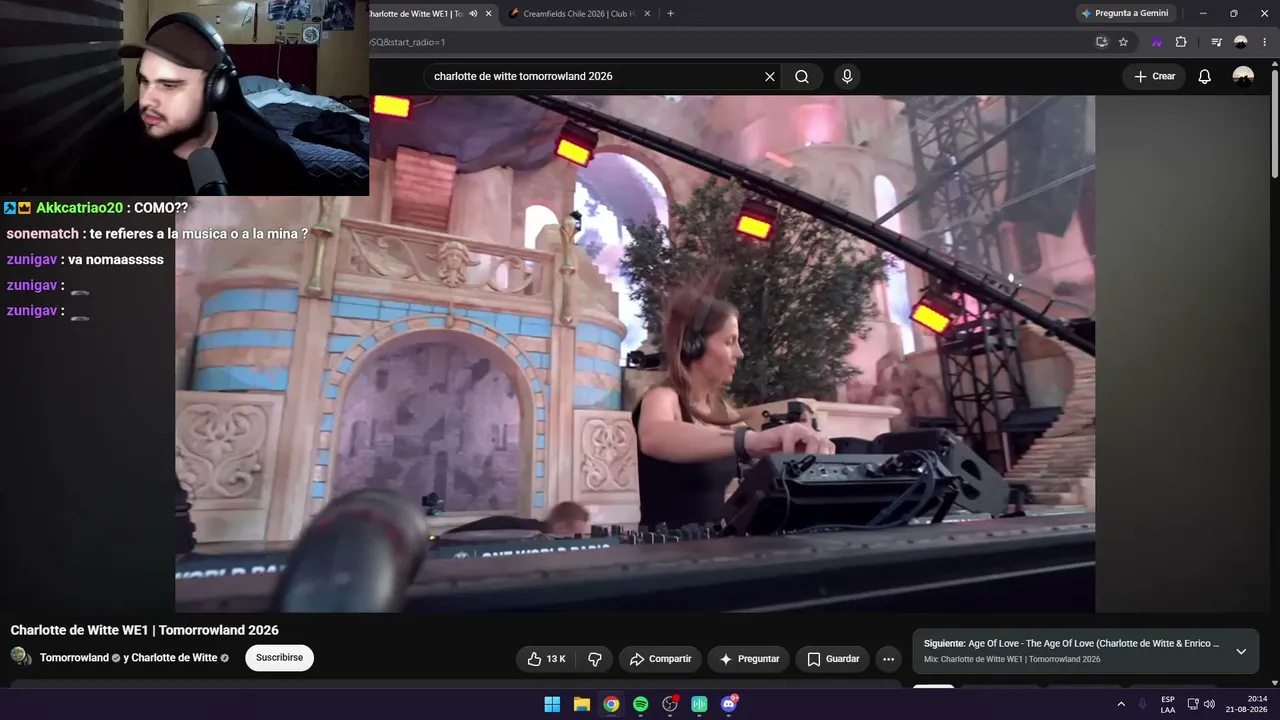Open the Chrome three-dot menu

(1264, 42)
